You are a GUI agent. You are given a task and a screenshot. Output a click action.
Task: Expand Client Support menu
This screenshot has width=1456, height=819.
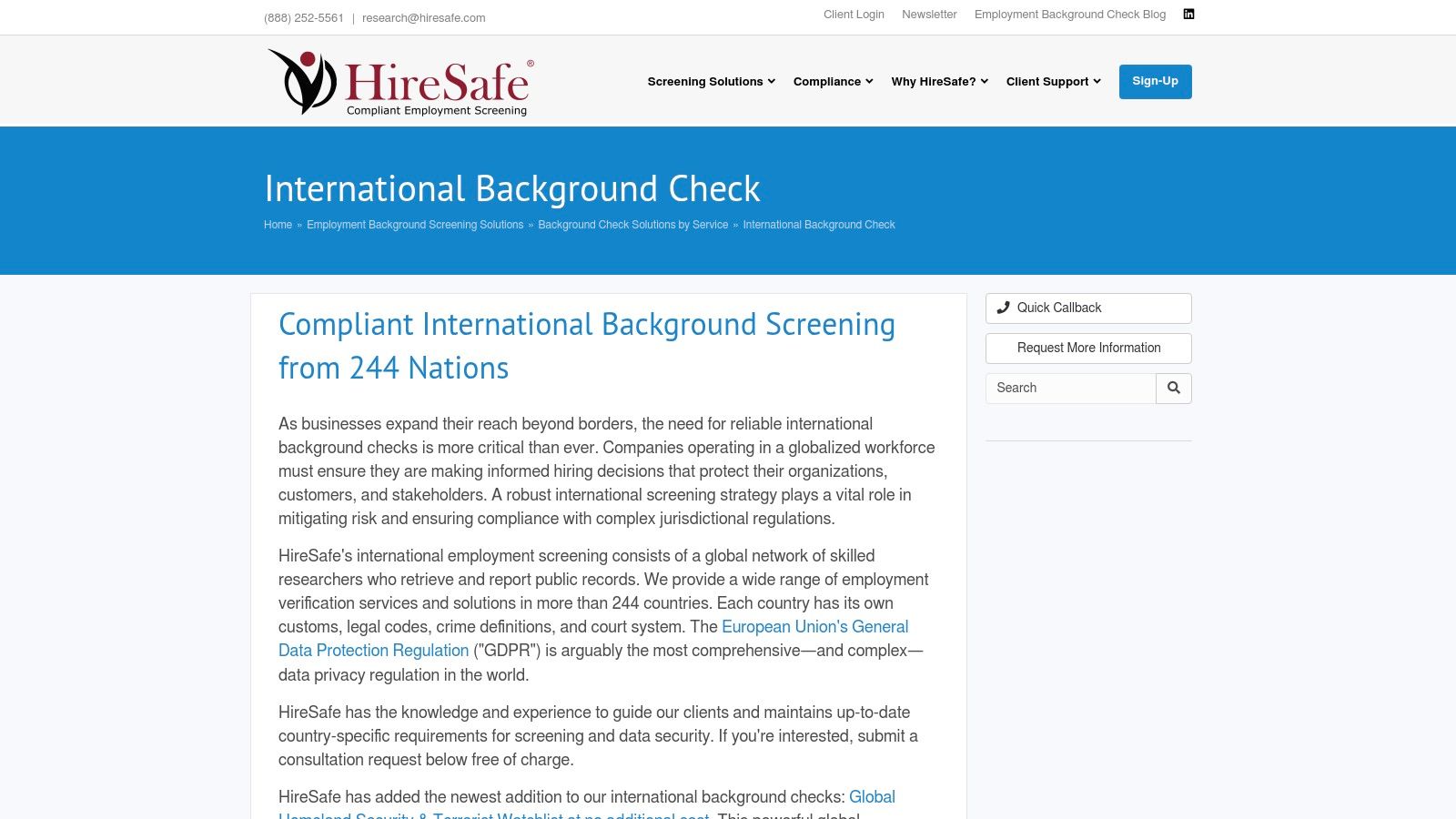tap(1054, 82)
